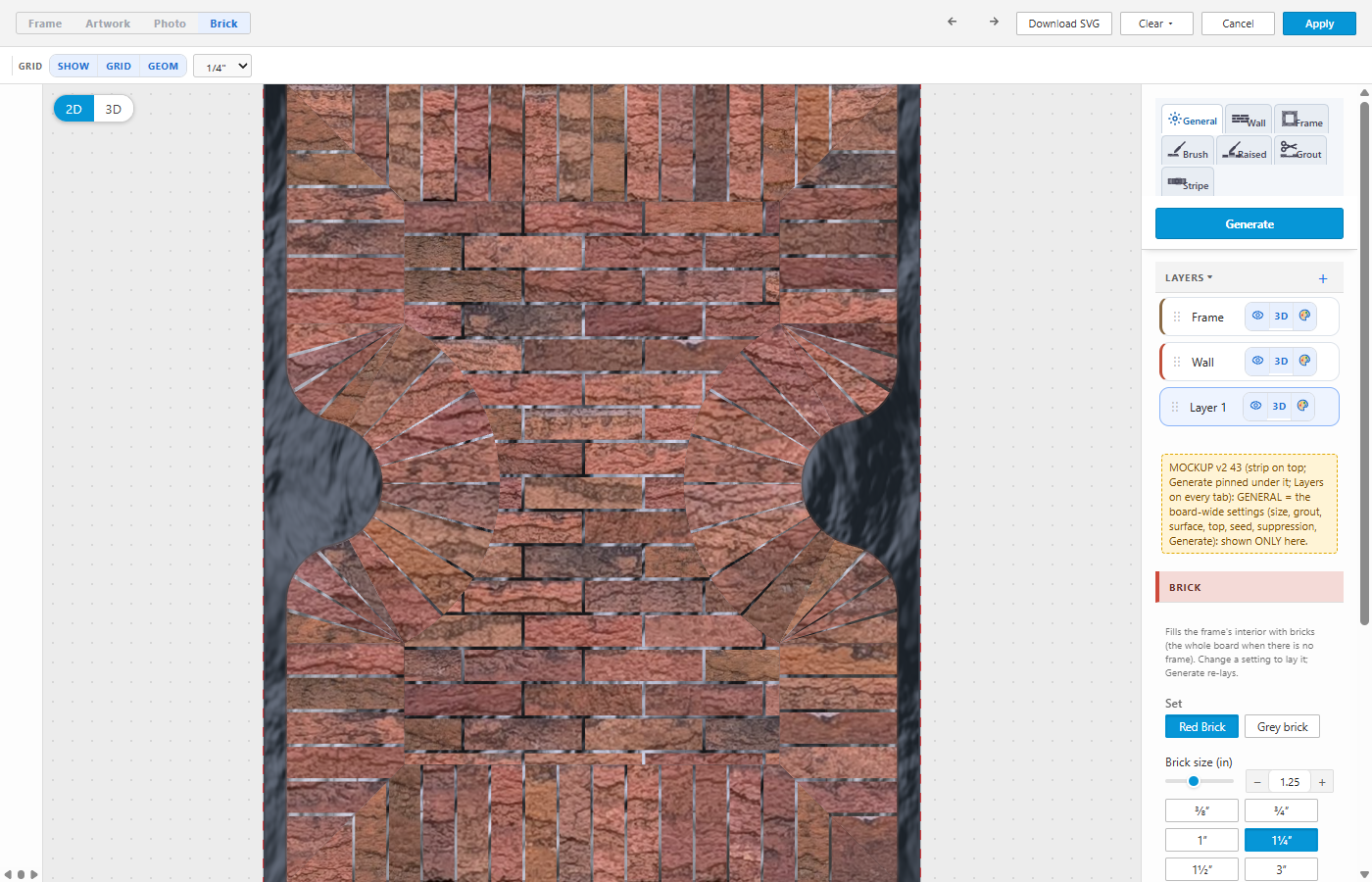Hide the Wall layer with its eye icon

1257,361
